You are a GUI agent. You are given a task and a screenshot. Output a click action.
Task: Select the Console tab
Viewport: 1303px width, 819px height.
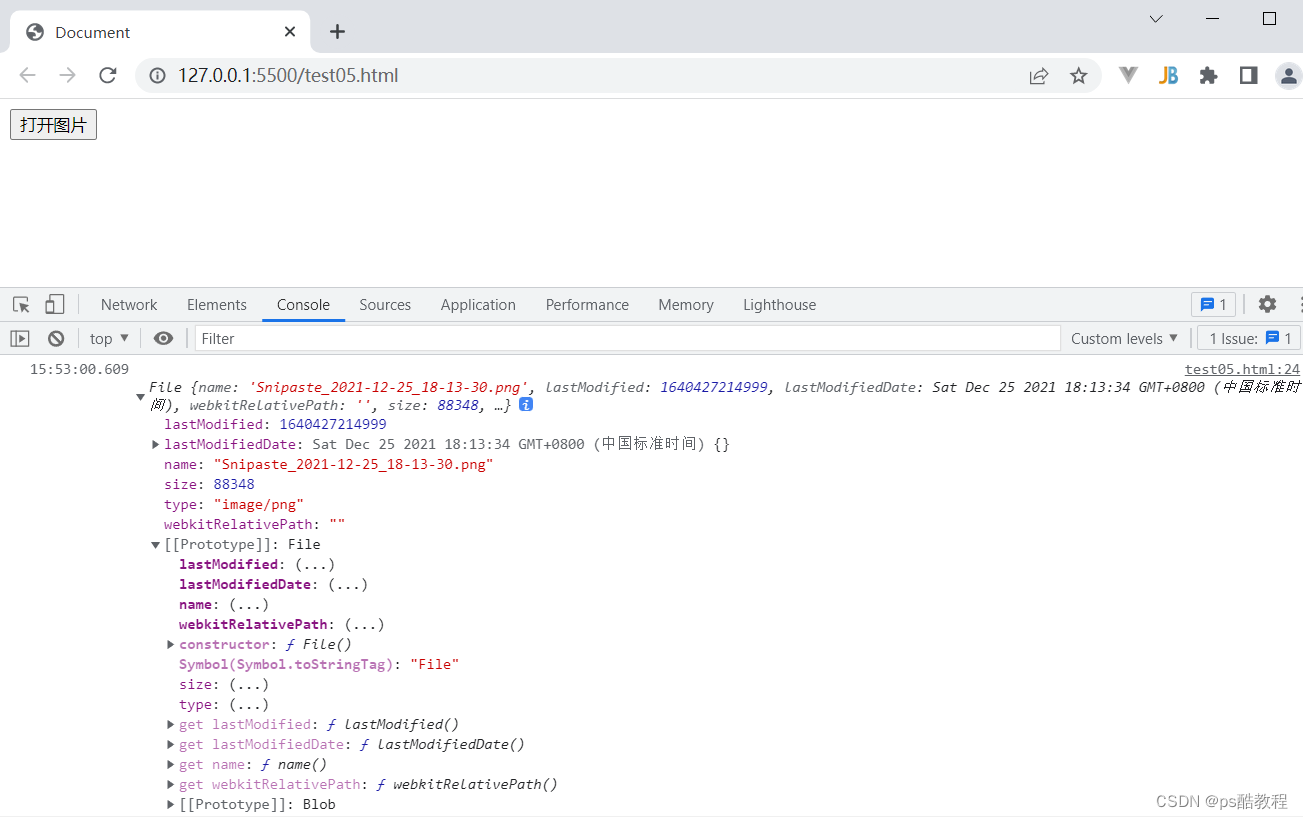click(x=303, y=305)
